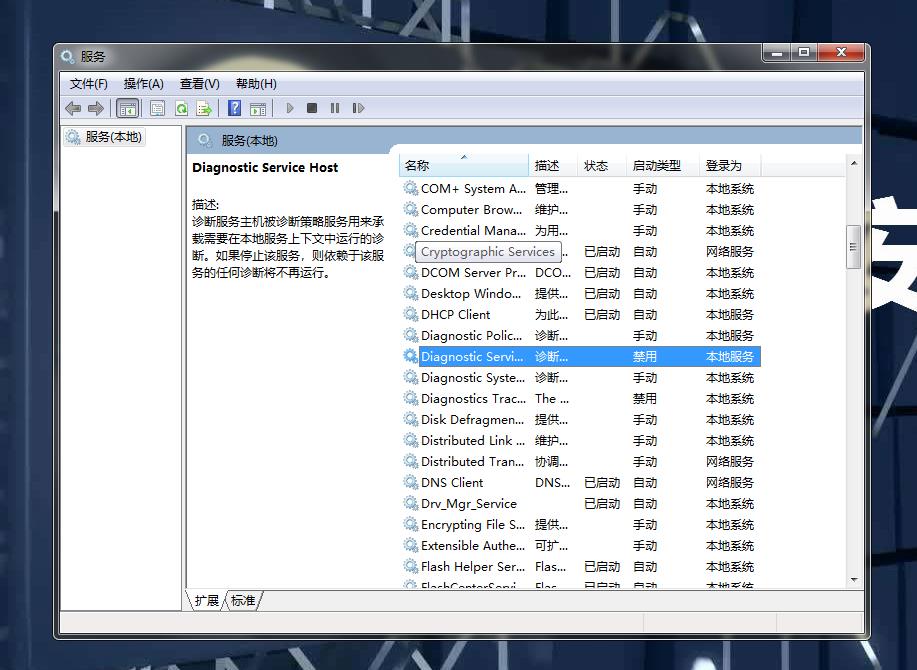Click the Forward arrow toolbar icon
This screenshot has height=670, width=917.
point(96,108)
